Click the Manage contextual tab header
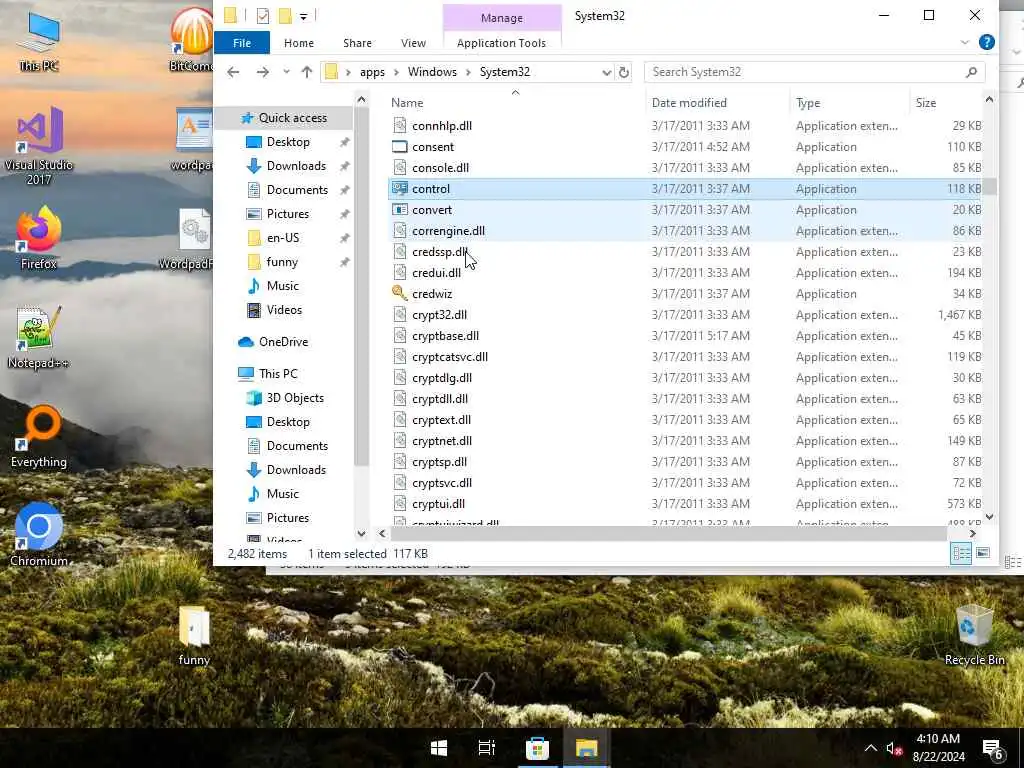Image resolution: width=1024 pixels, height=768 pixels. 502,18
